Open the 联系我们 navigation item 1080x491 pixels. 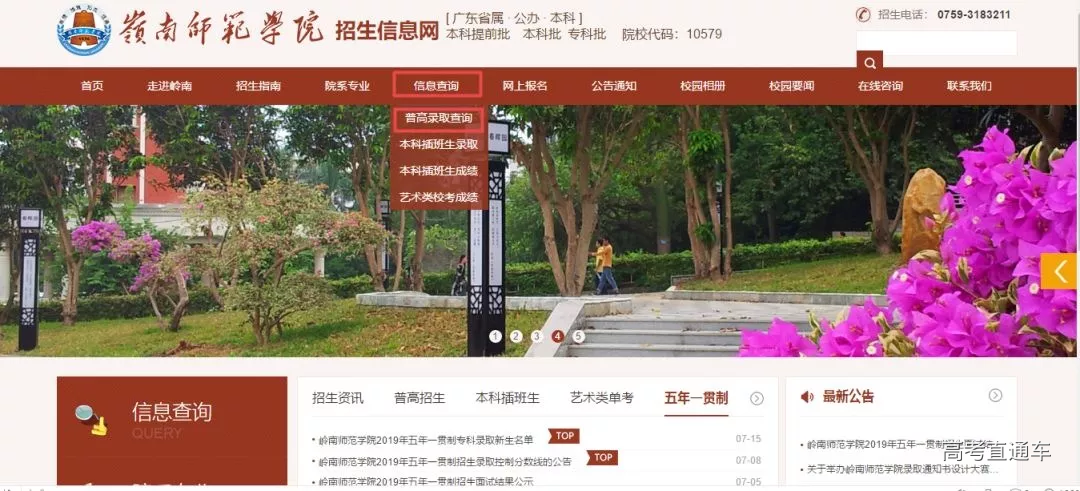pyautogui.click(x=969, y=86)
